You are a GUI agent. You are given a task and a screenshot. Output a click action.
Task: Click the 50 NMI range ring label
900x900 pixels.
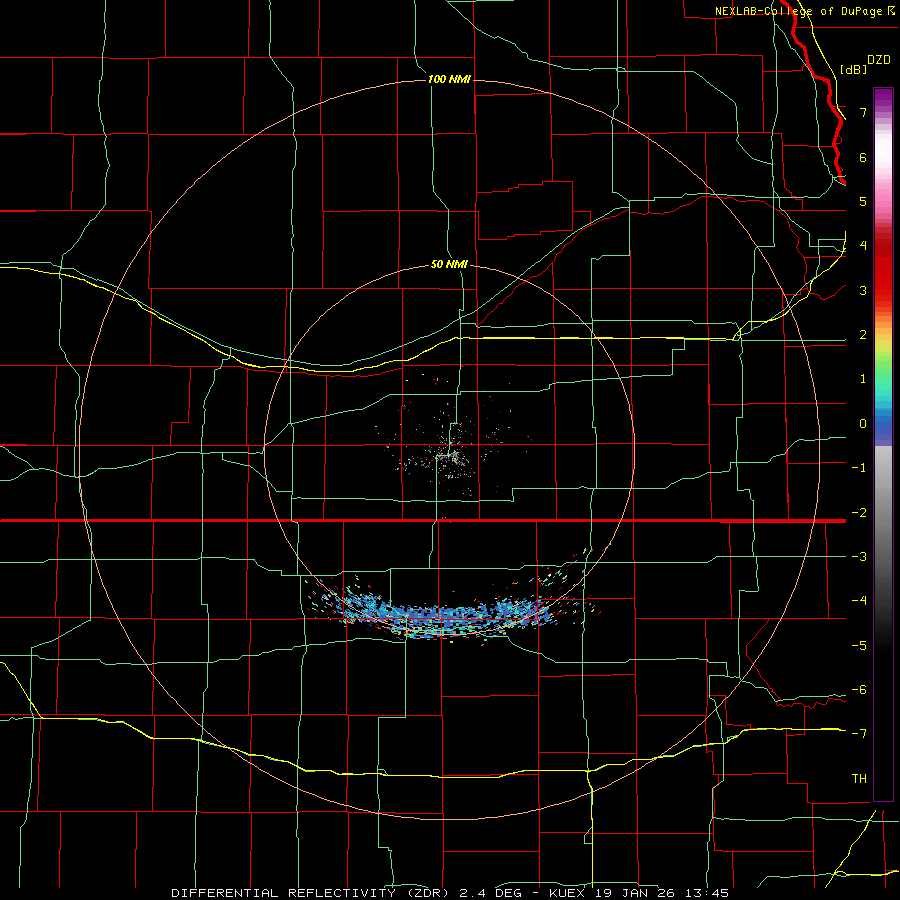449,264
